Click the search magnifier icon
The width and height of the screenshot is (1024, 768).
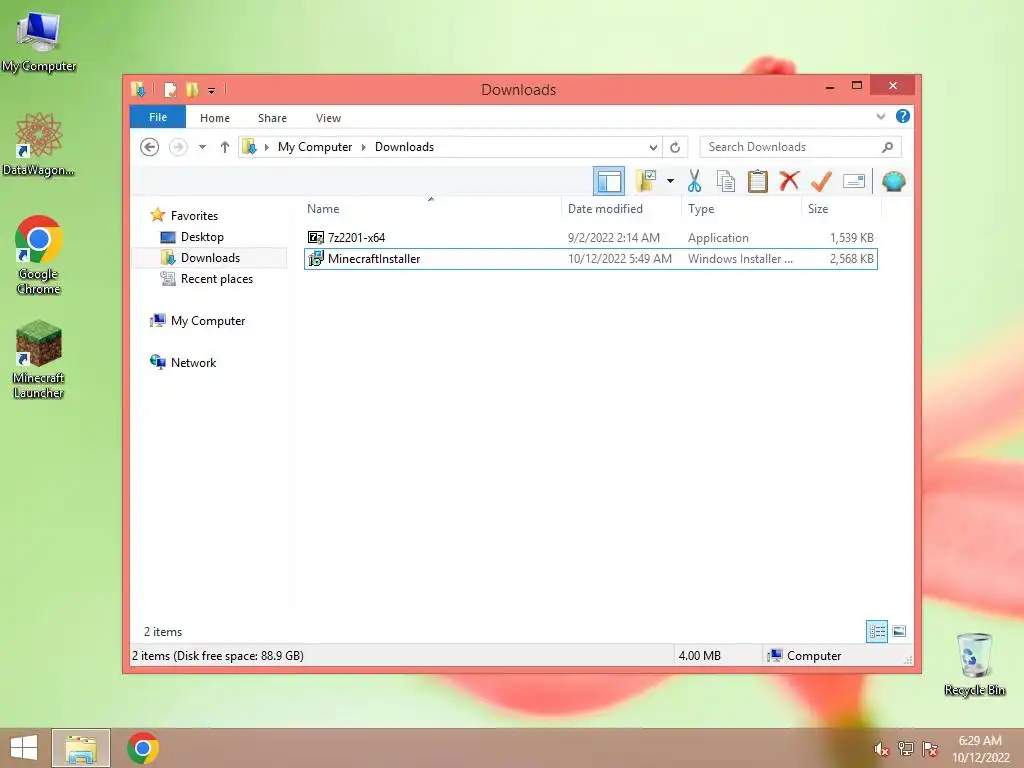point(888,147)
